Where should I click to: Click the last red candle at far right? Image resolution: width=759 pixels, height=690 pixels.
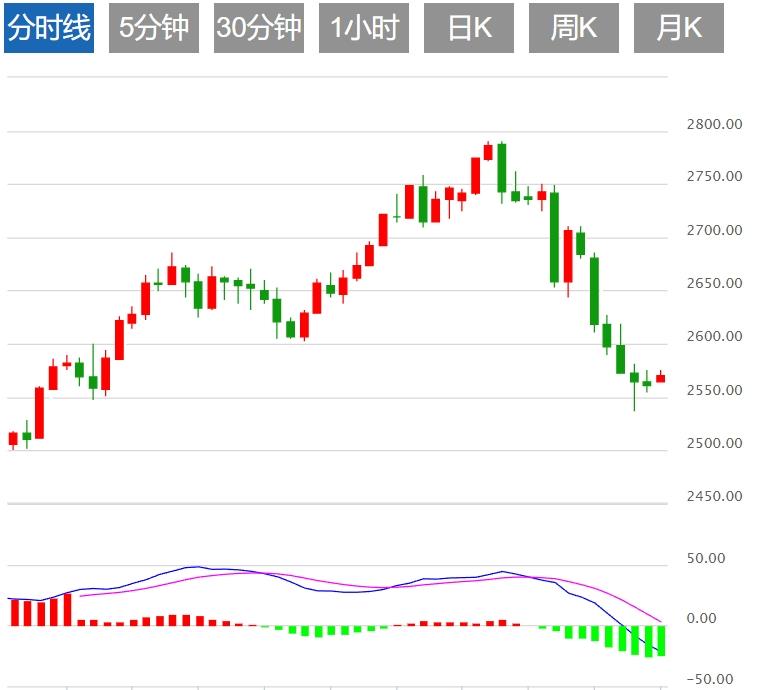click(660, 378)
